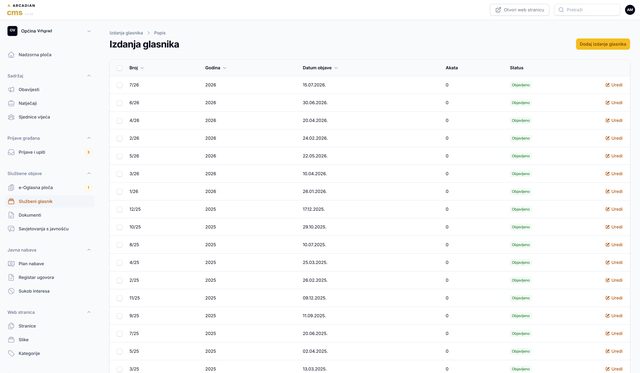Collapse the Sadržaj sidebar section

click(x=89, y=76)
